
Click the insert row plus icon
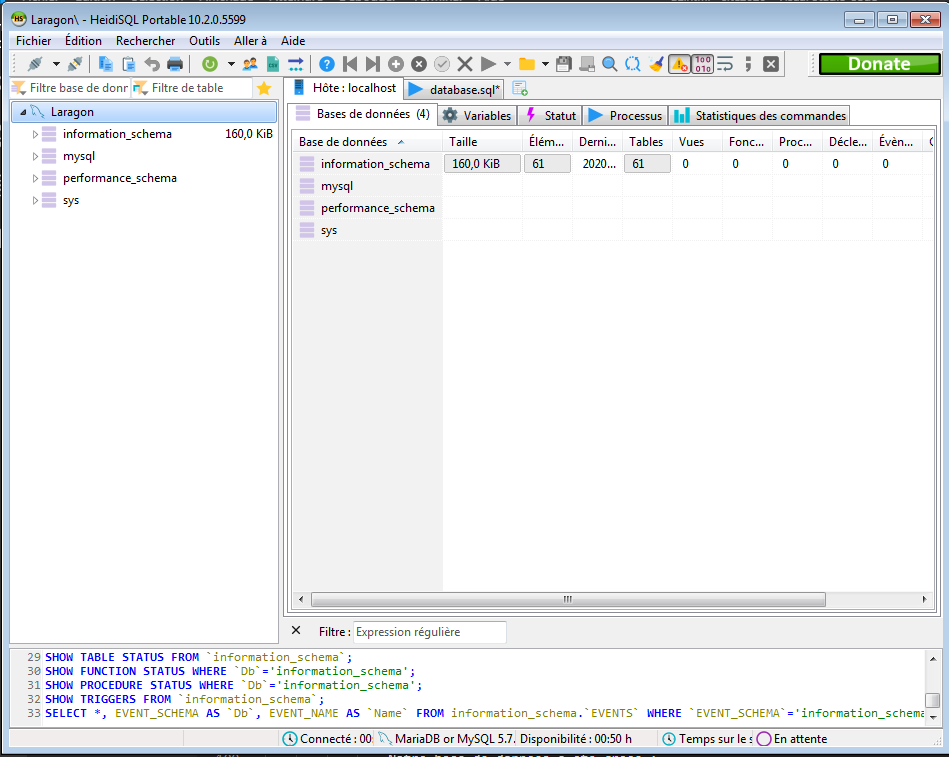(x=396, y=64)
